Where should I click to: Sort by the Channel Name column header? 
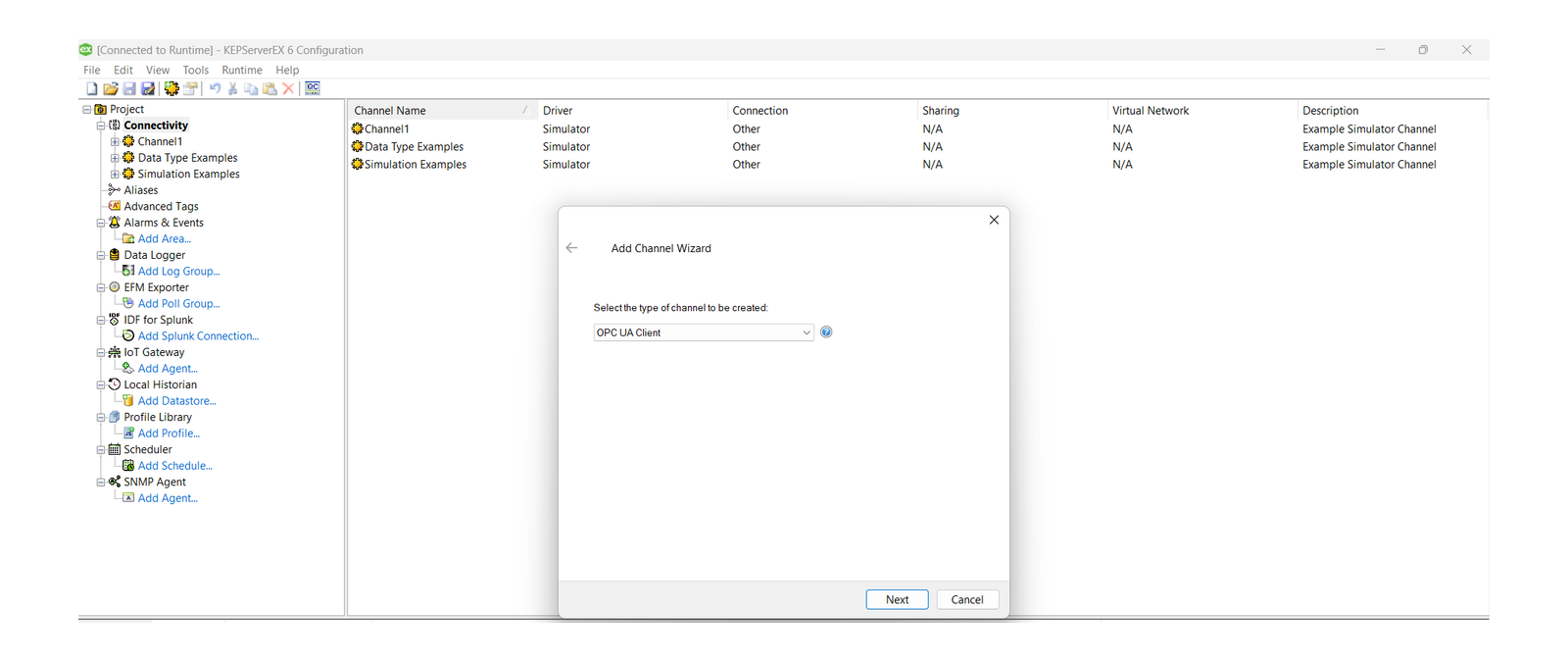[x=442, y=111]
